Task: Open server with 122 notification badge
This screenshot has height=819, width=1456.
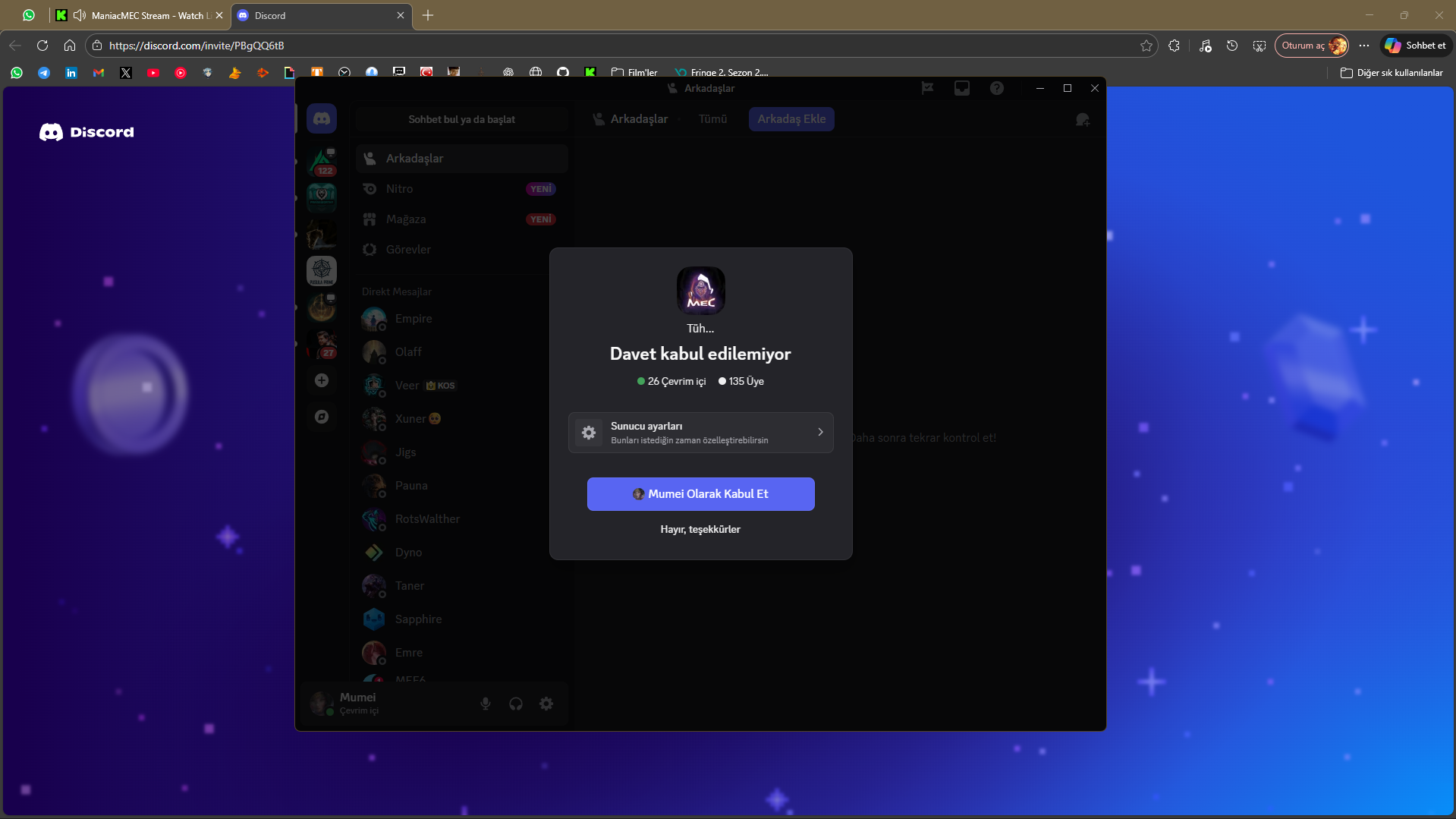Action: [x=322, y=162]
